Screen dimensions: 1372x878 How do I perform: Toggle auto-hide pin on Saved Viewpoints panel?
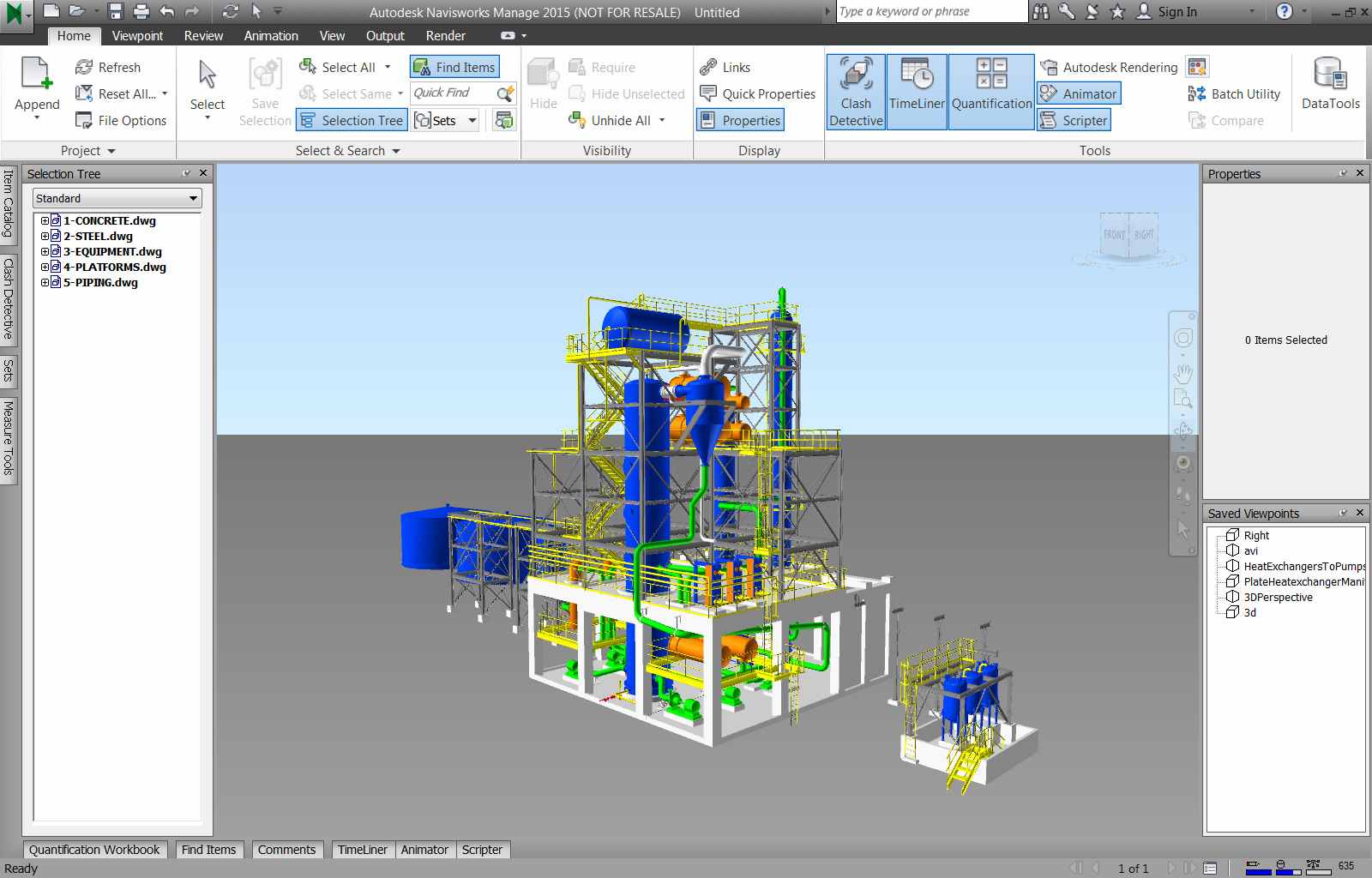point(1343,513)
